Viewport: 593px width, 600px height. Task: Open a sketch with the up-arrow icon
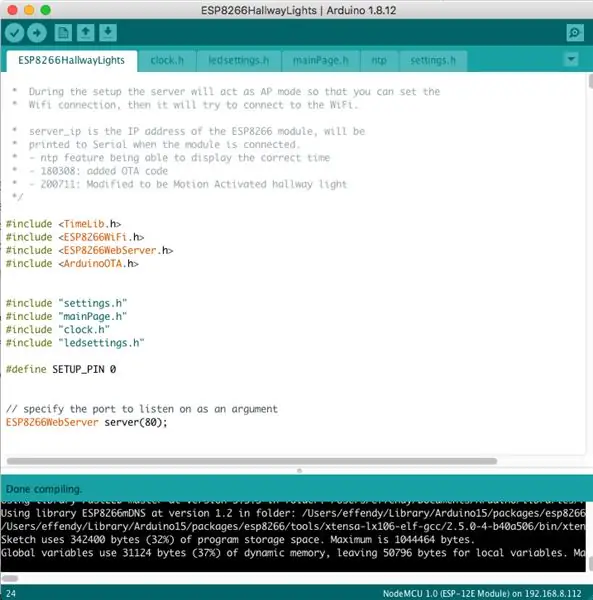(86, 33)
